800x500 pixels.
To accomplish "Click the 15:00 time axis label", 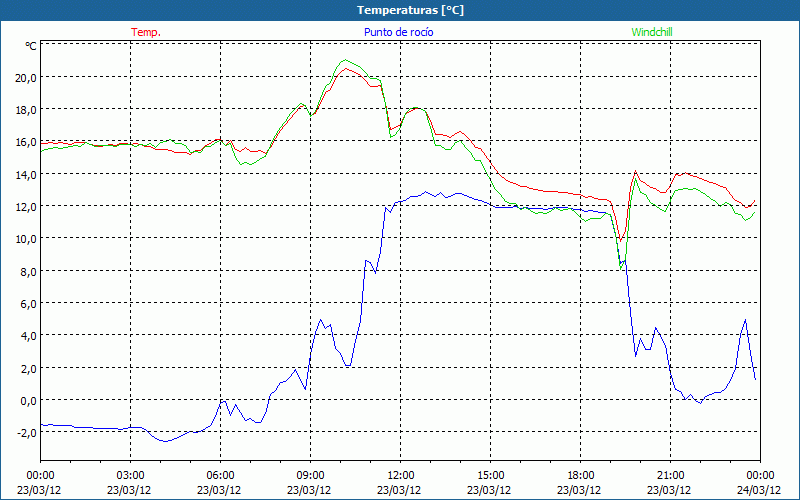I will point(490,476).
